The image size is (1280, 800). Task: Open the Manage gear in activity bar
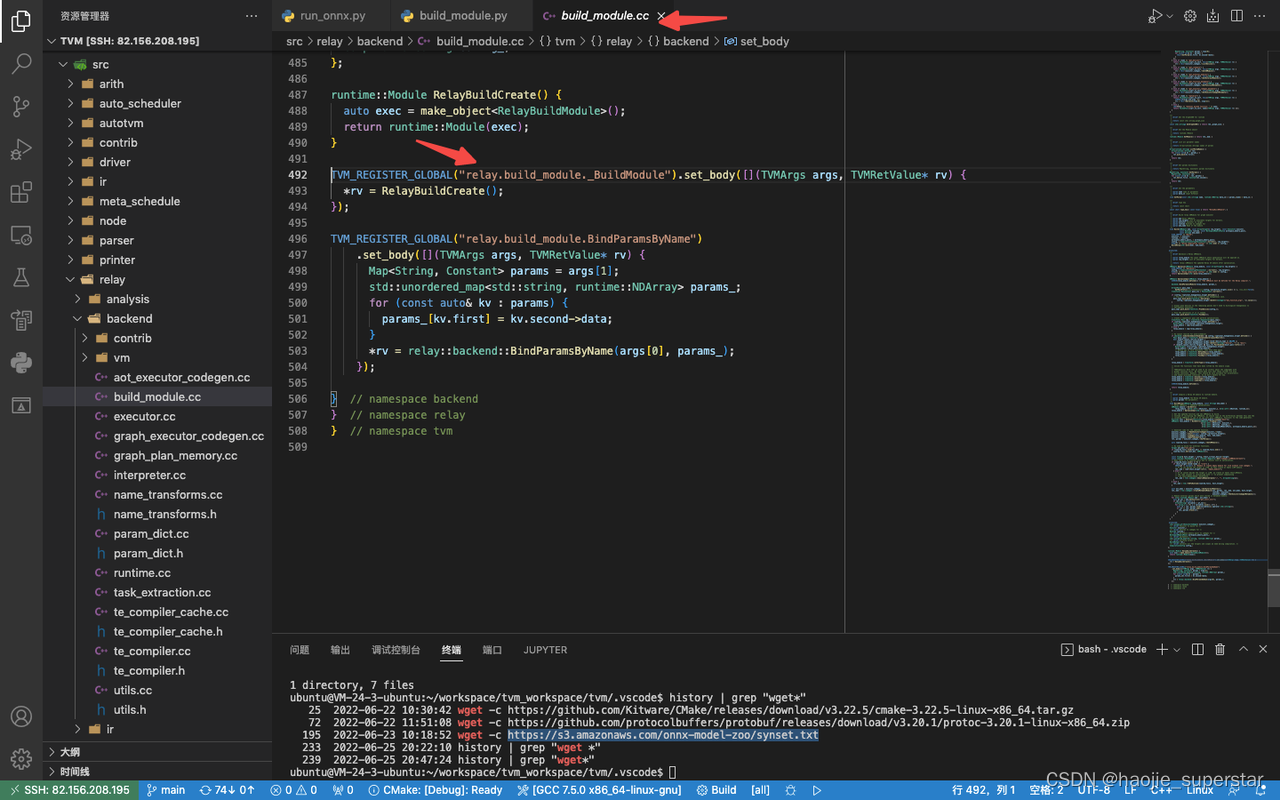pos(21,759)
